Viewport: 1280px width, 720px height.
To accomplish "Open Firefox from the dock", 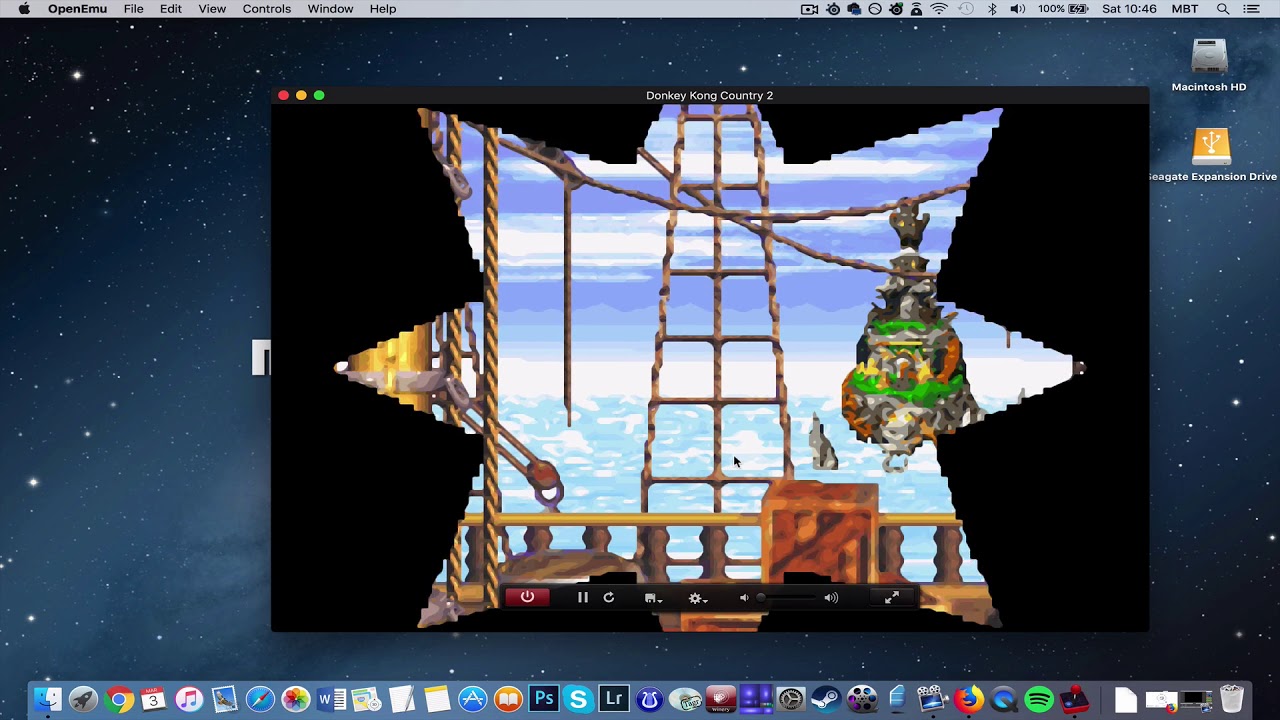I will pos(968,699).
